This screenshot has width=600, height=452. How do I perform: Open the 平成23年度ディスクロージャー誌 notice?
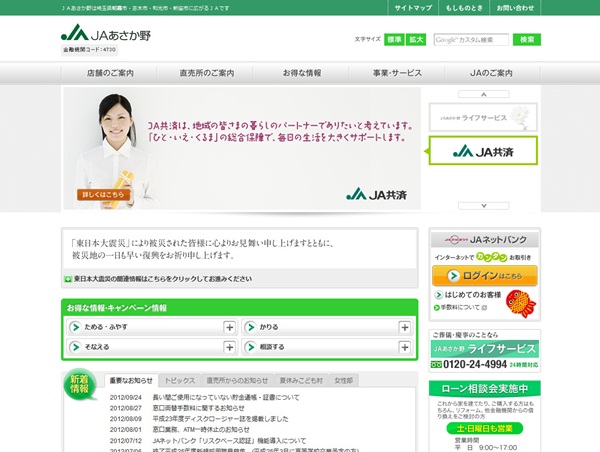(220, 419)
